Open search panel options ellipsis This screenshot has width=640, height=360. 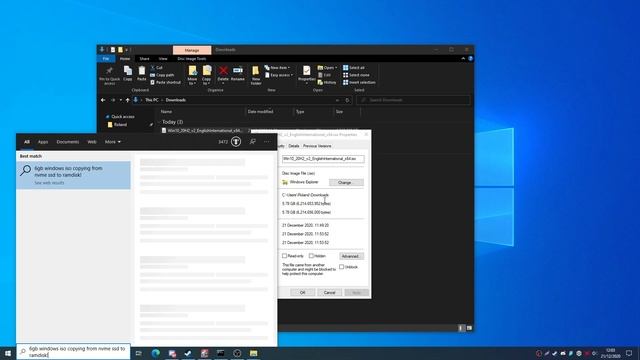[267, 142]
